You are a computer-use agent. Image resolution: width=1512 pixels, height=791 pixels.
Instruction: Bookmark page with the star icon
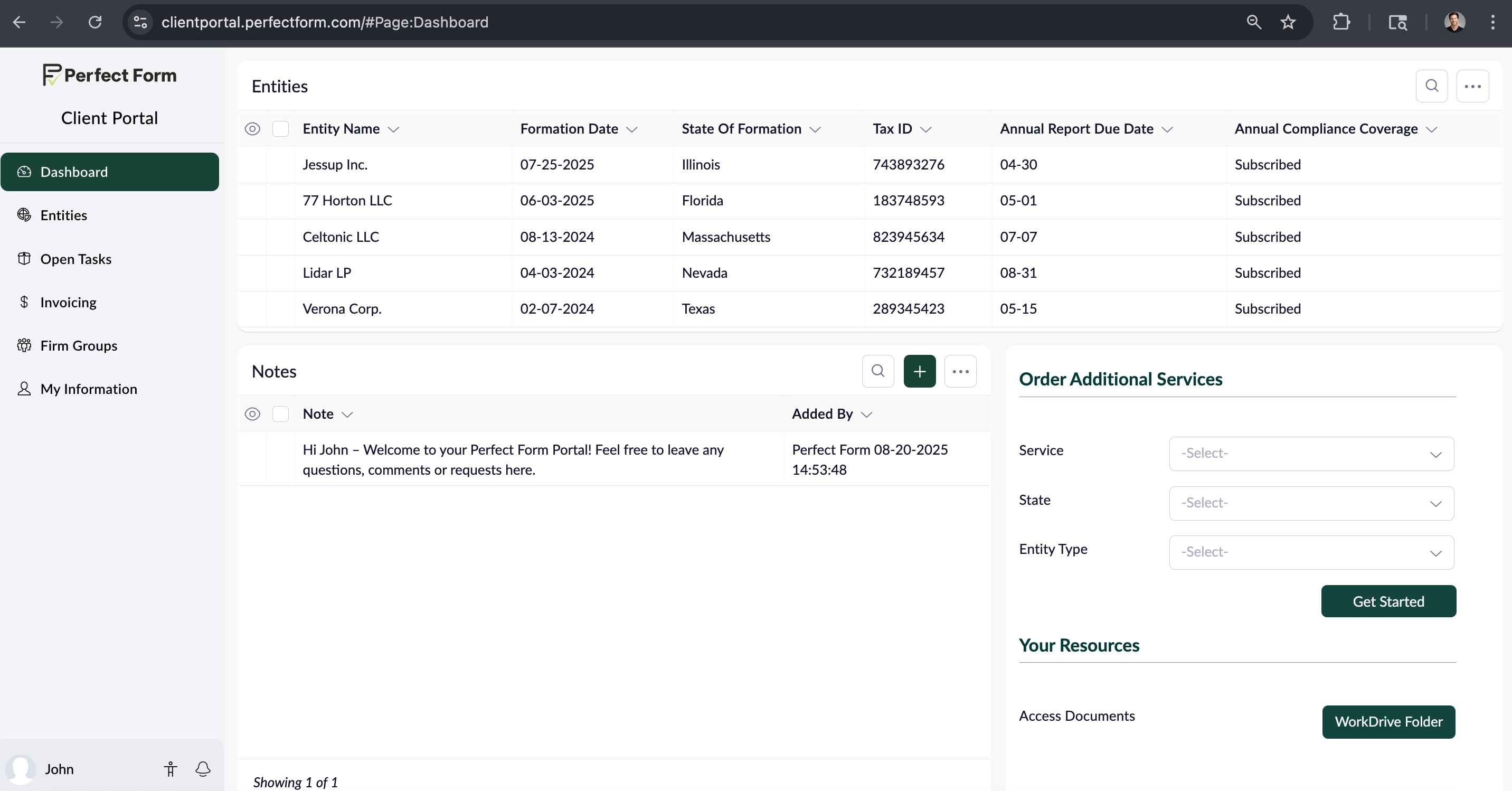pyautogui.click(x=1288, y=22)
